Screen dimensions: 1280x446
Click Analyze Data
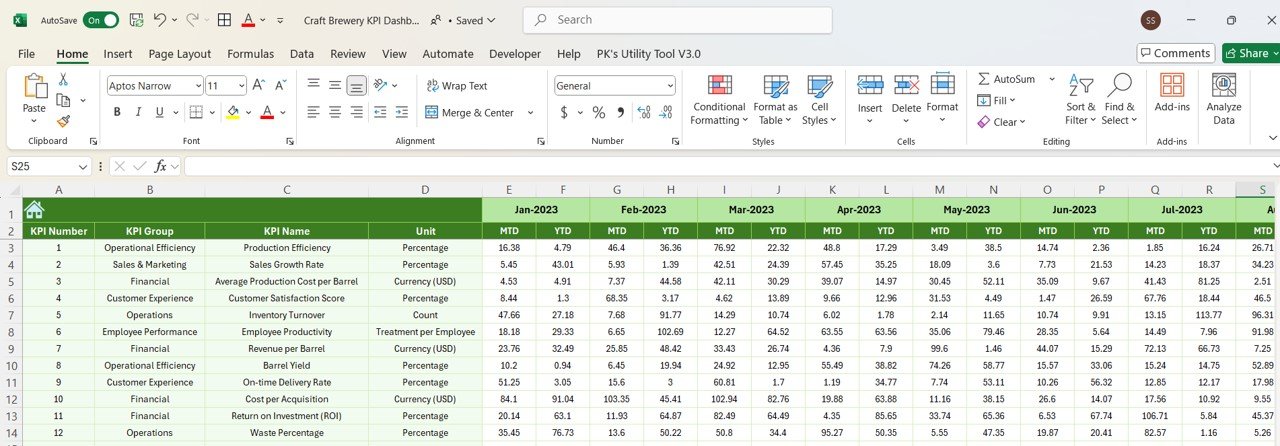click(x=1224, y=99)
